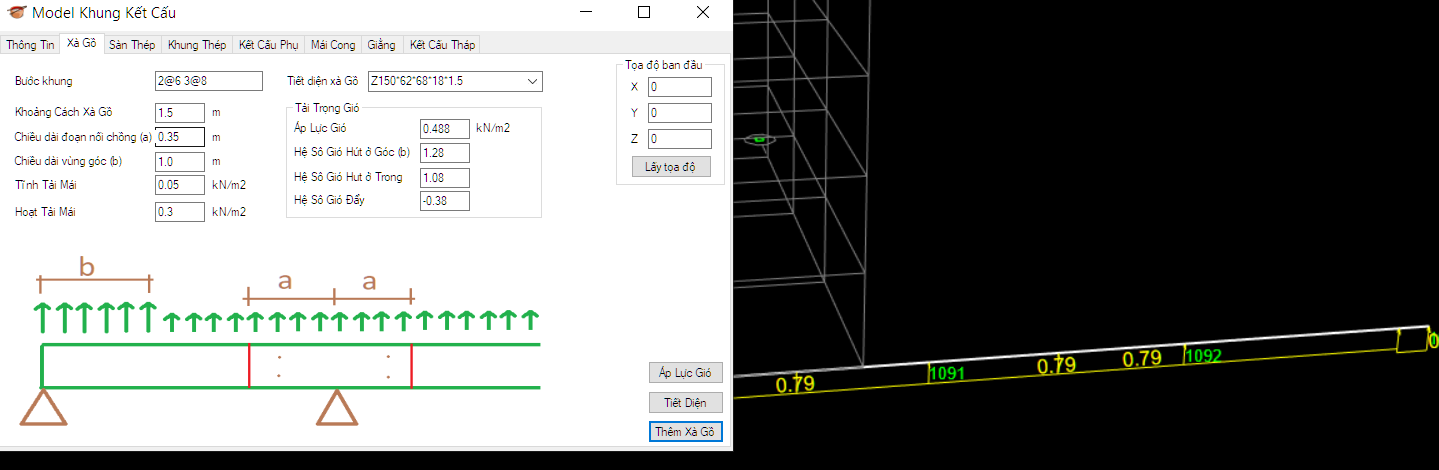Select the X coordinate input field

tap(679, 87)
